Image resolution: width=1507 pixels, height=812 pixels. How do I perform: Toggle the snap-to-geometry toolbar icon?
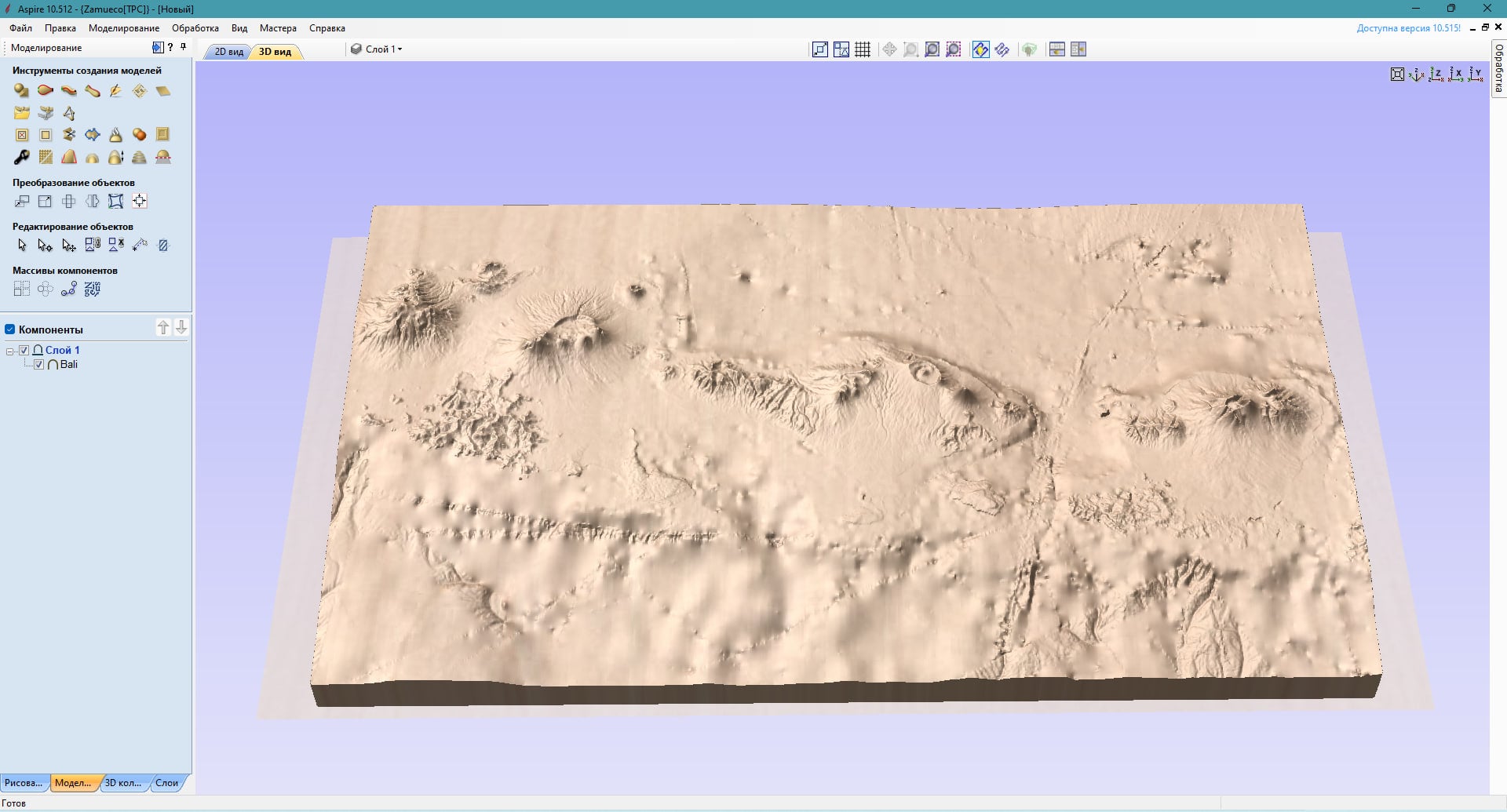pyautogui.click(x=841, y=49)
